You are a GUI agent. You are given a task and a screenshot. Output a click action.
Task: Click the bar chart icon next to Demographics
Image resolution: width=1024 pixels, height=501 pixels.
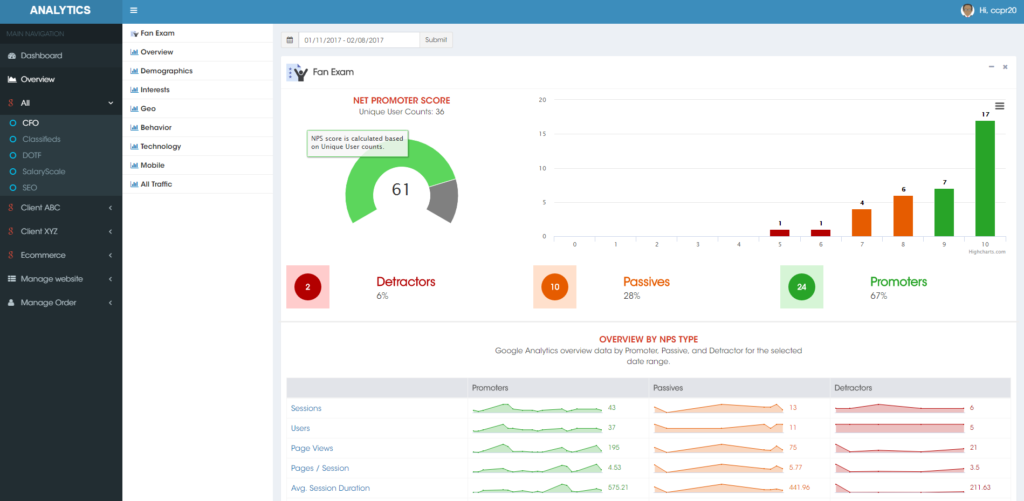134,71
